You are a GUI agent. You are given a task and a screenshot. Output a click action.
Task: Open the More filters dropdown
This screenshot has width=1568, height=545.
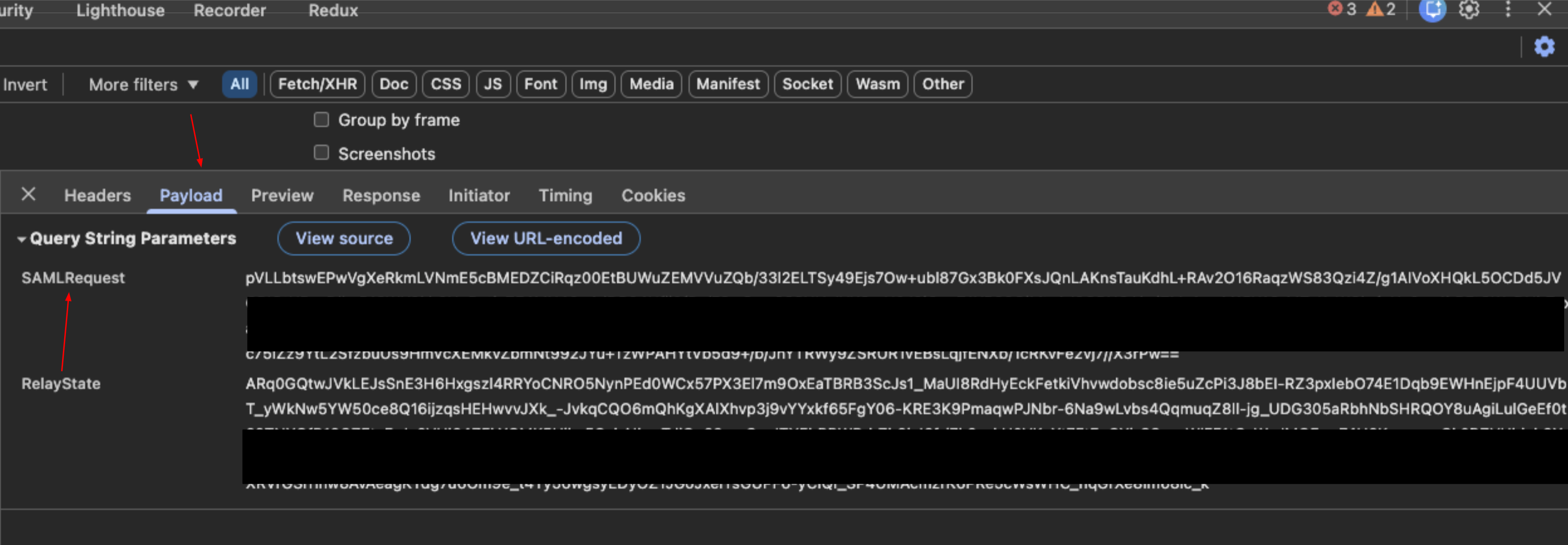142,84
